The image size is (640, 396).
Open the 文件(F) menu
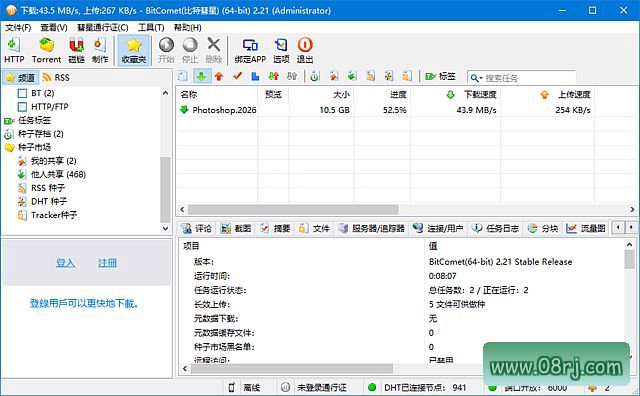pyautogui.click(x=18, y=27)
